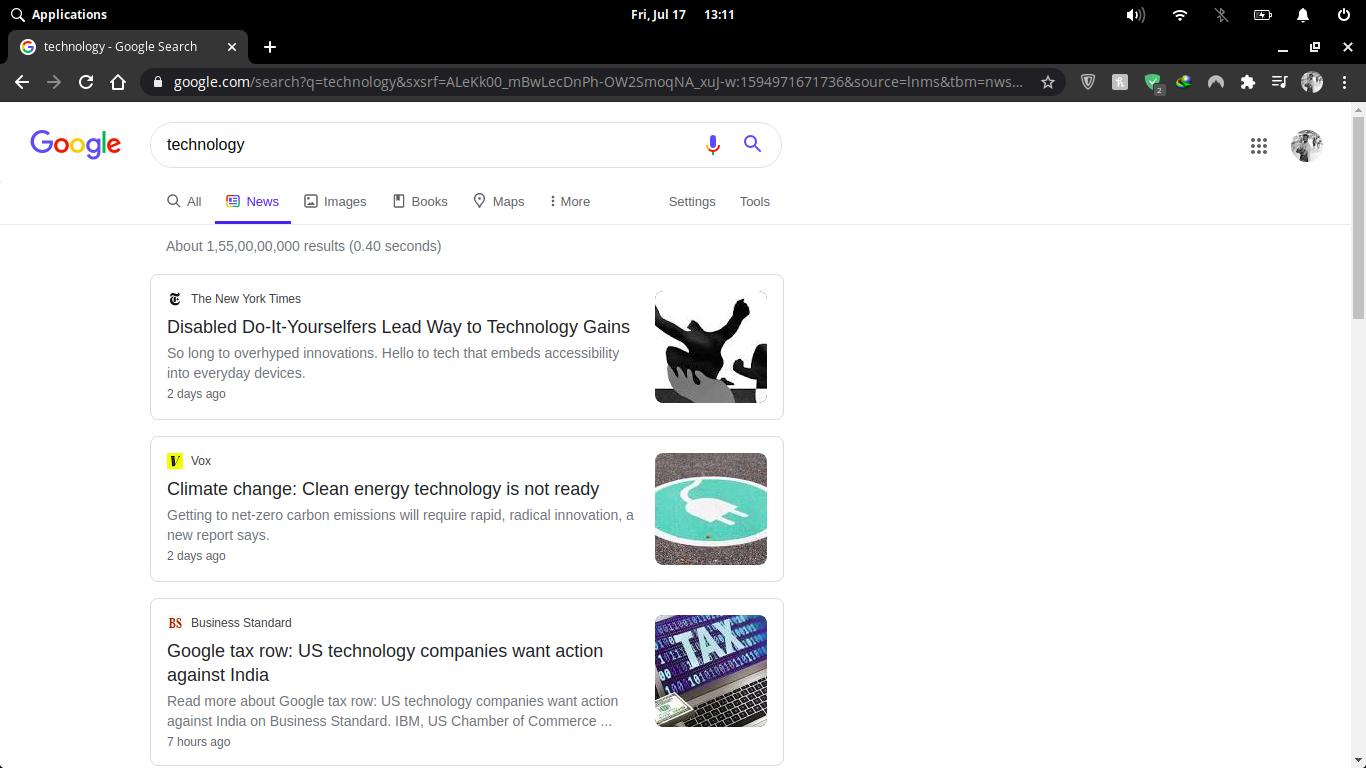Viewport: 1366px width, 768px height.
Task: Click the Bluetooth status icon
Action: tap(1221, 15)
